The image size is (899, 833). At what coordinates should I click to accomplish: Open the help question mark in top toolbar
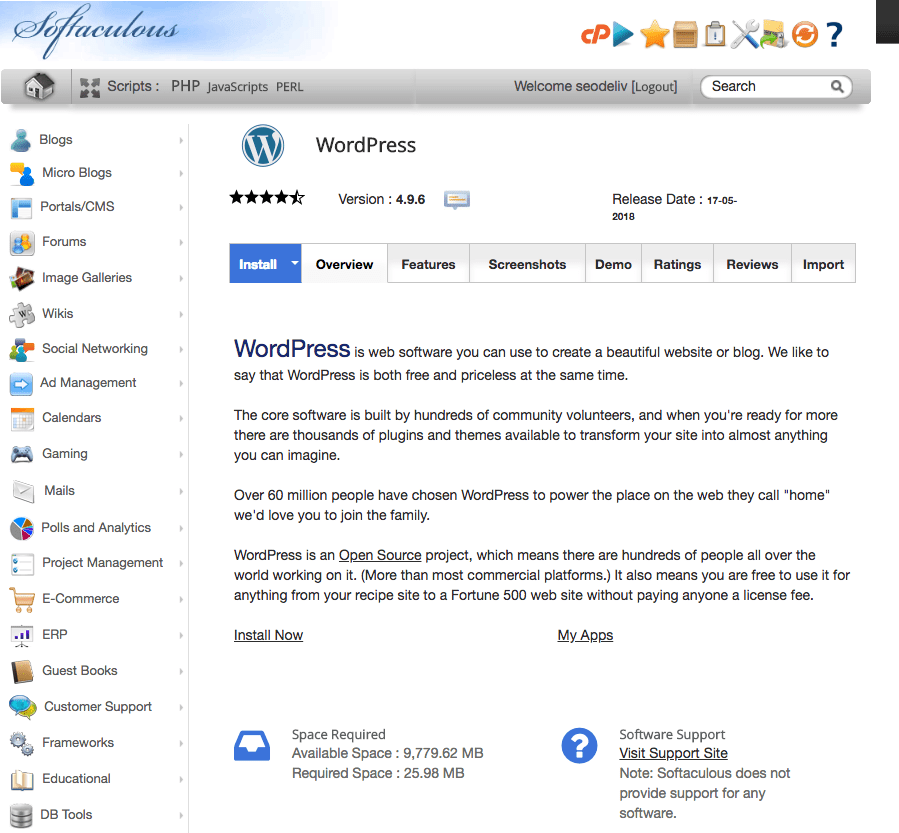pos(835,35)
